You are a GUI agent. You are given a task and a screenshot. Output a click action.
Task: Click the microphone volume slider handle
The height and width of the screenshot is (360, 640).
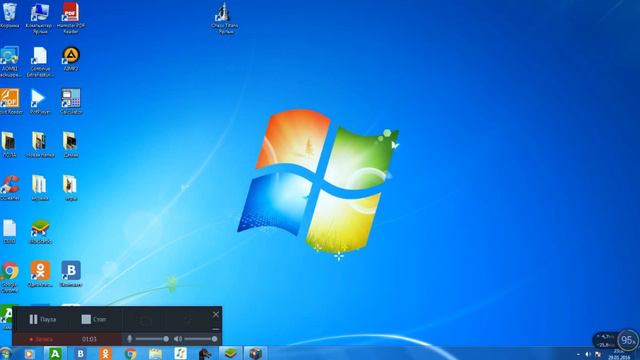tap(166, 339)
